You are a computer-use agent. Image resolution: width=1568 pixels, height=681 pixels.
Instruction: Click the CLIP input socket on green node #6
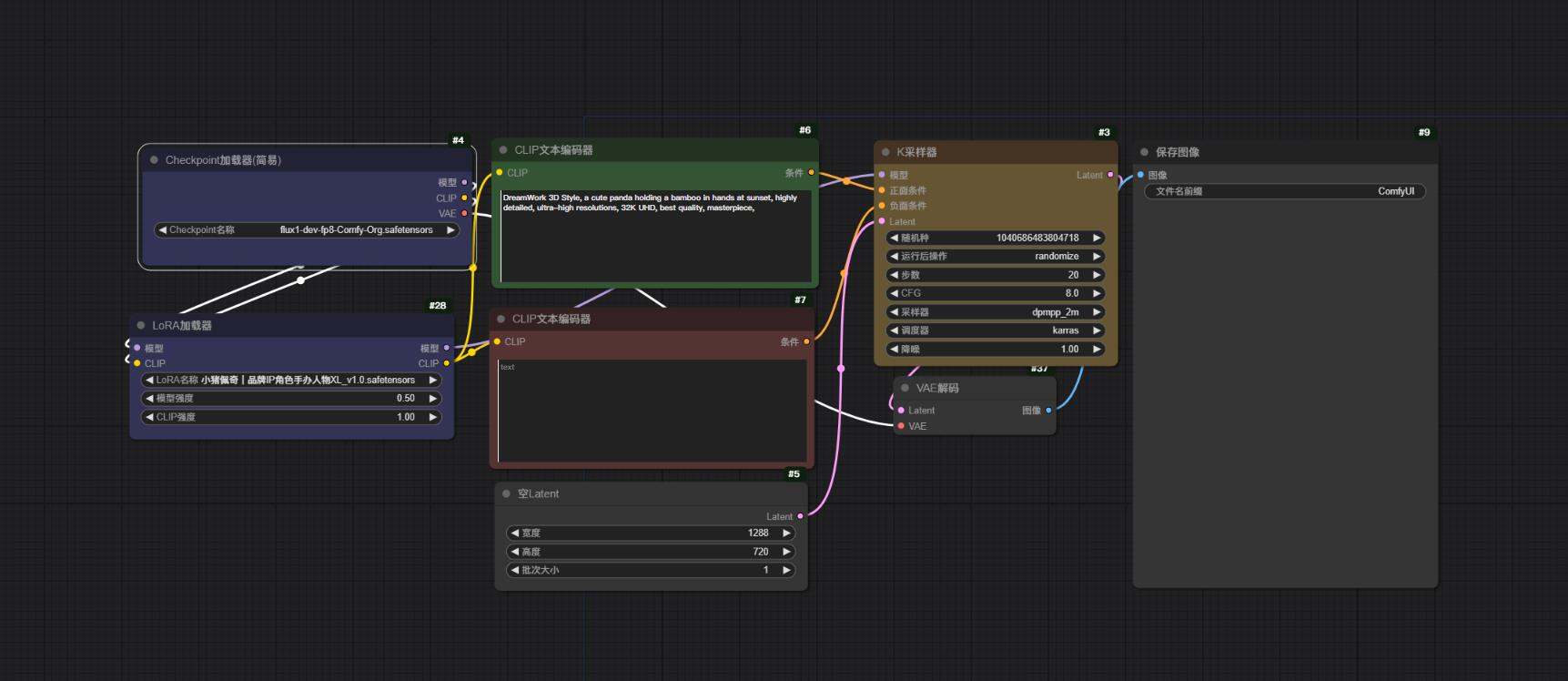pyautogui.click(x=499, y=172)
